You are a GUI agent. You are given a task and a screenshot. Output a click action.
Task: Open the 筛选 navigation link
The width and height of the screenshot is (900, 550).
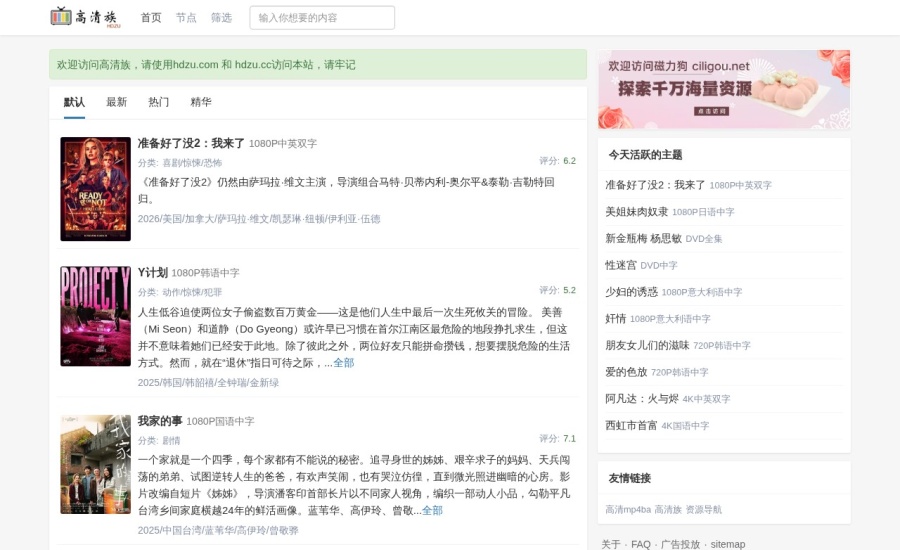click(x=221, y=18)
